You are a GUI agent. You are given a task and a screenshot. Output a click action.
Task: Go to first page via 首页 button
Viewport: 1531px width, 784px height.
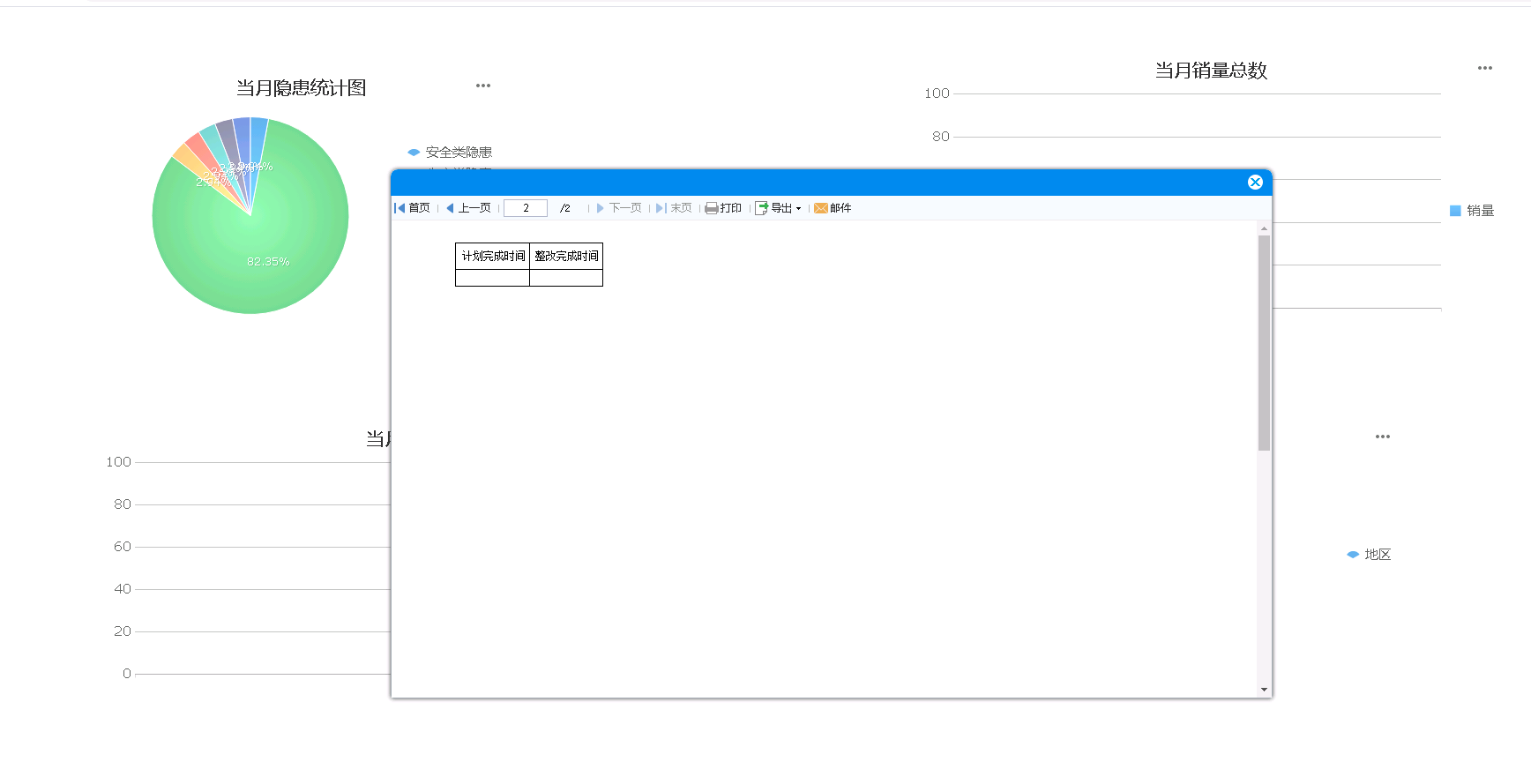coord(413,208)
